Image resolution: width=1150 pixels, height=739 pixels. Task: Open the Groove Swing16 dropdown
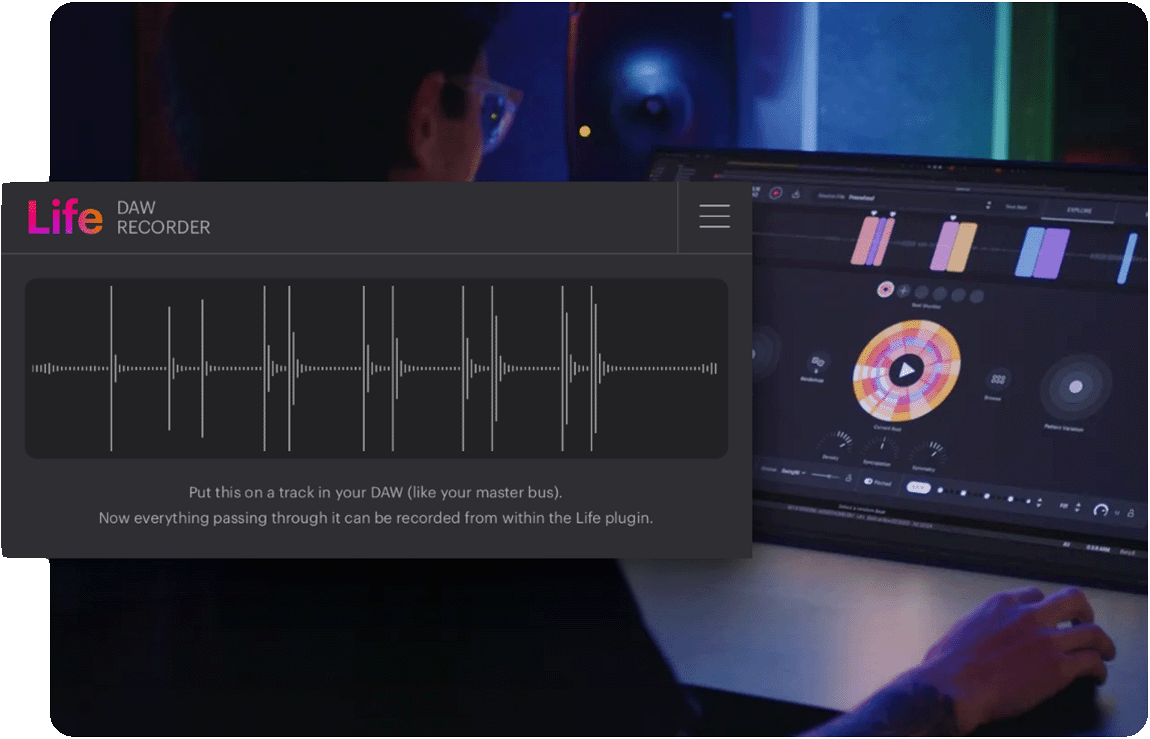coord(794,472)
